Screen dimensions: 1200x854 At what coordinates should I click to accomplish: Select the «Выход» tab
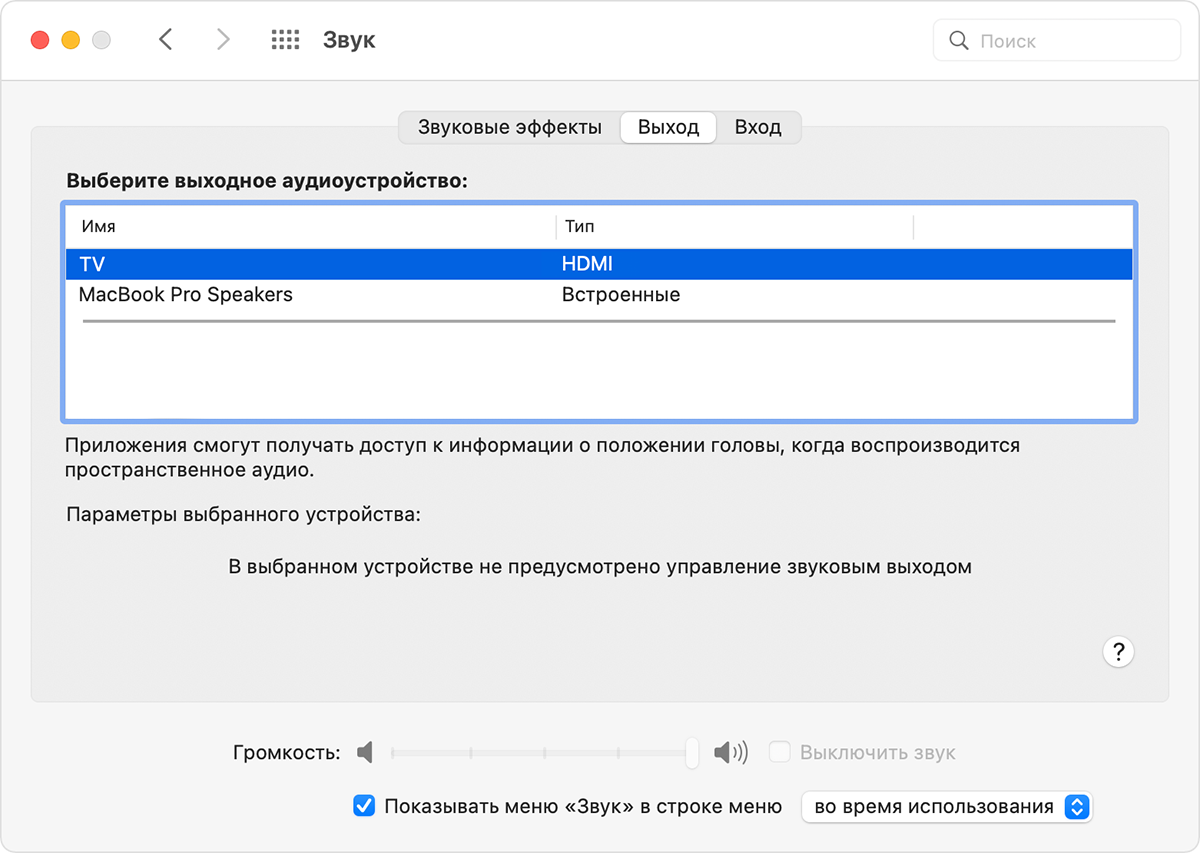click(x=668, y=128)
